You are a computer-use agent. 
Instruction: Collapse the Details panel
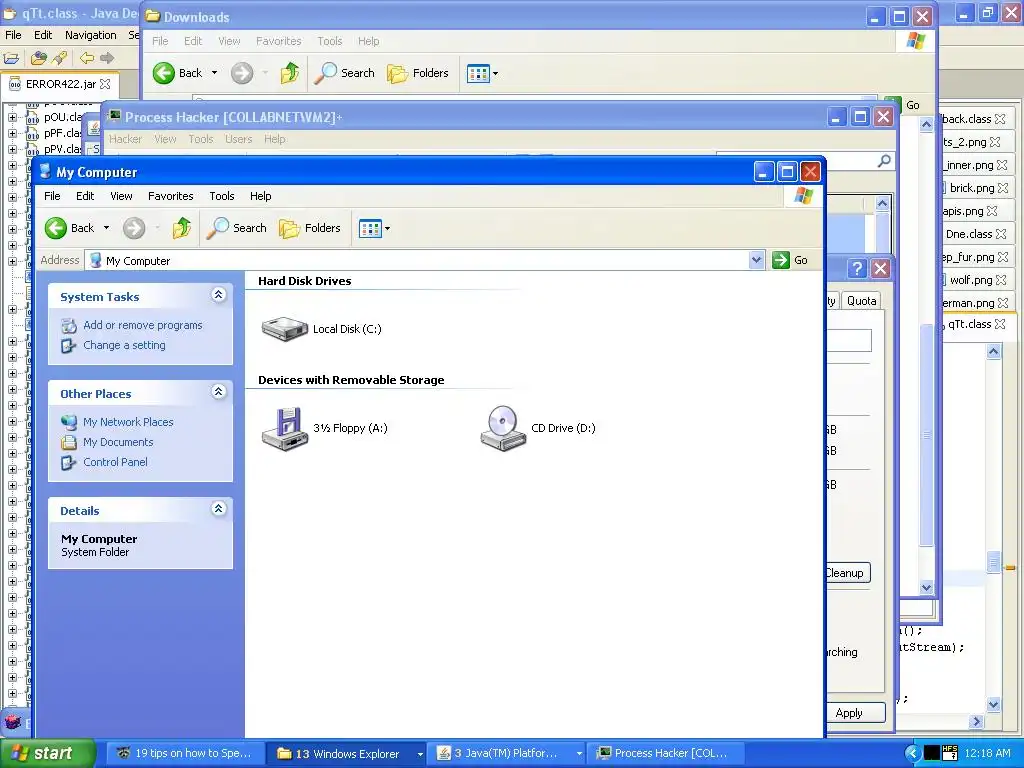tap(219, 509)
